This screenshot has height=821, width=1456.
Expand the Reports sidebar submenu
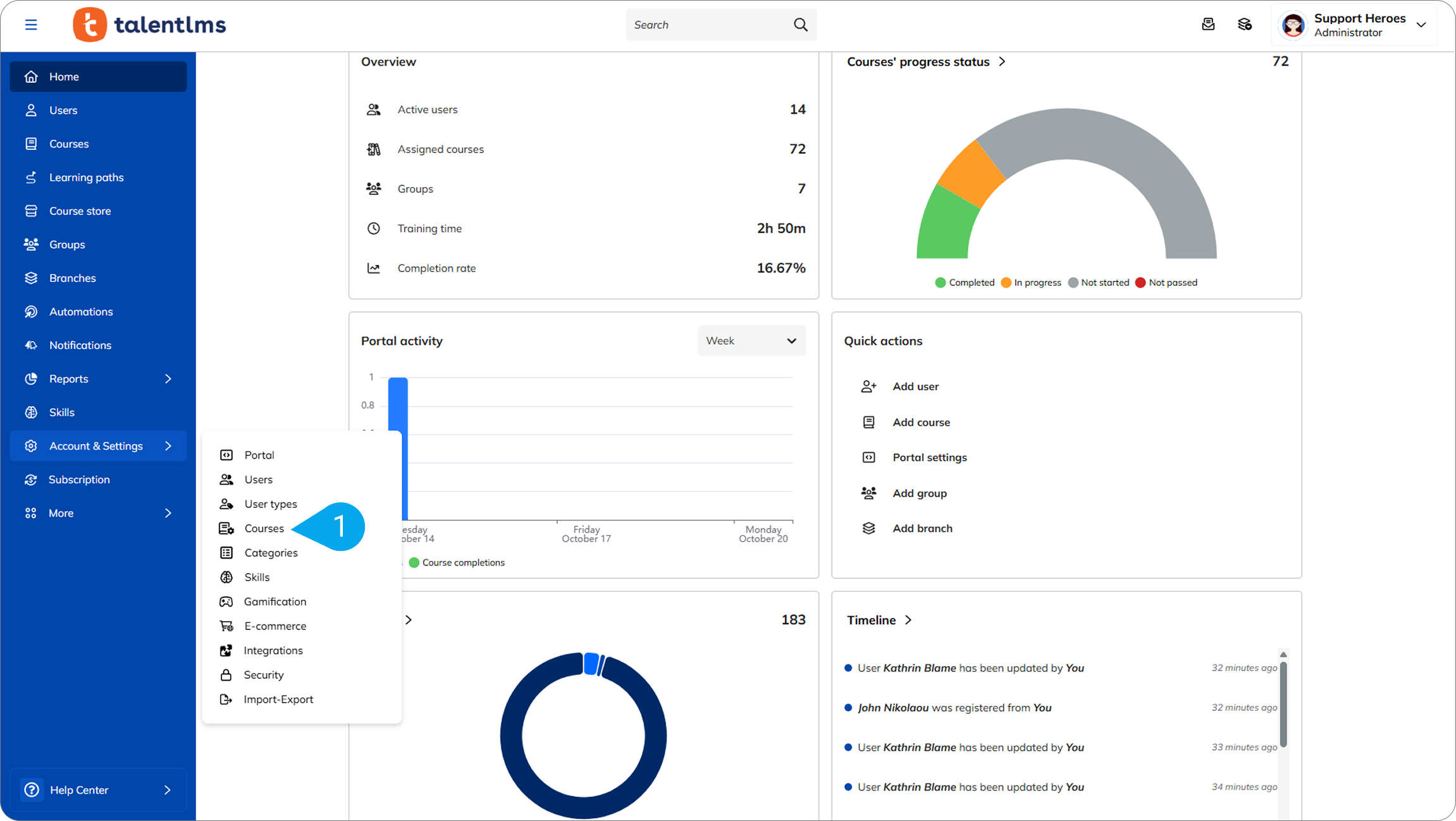(168, 379)
